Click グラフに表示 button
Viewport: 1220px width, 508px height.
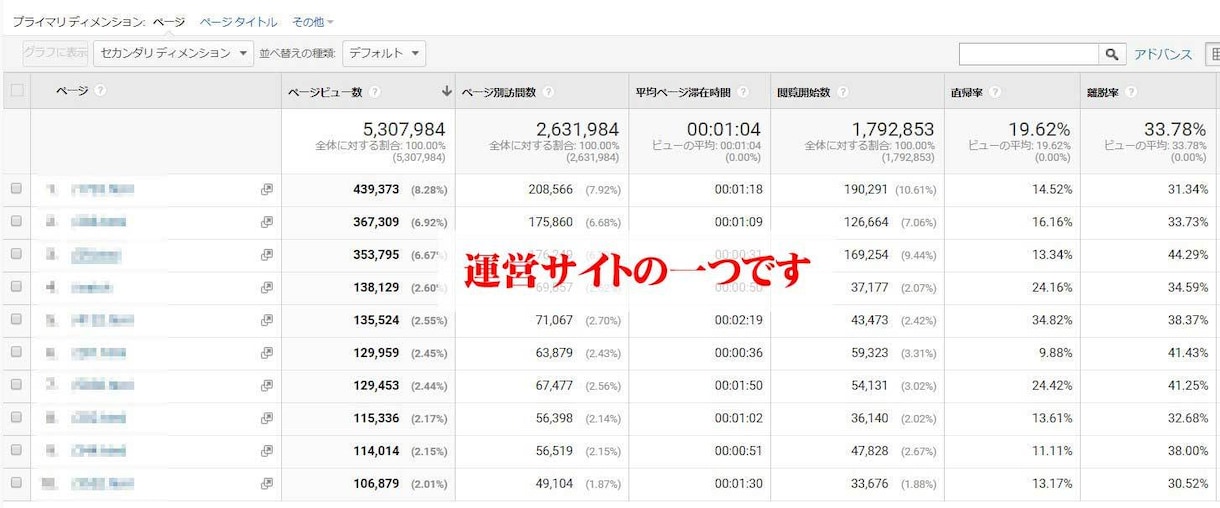point(56,53)
